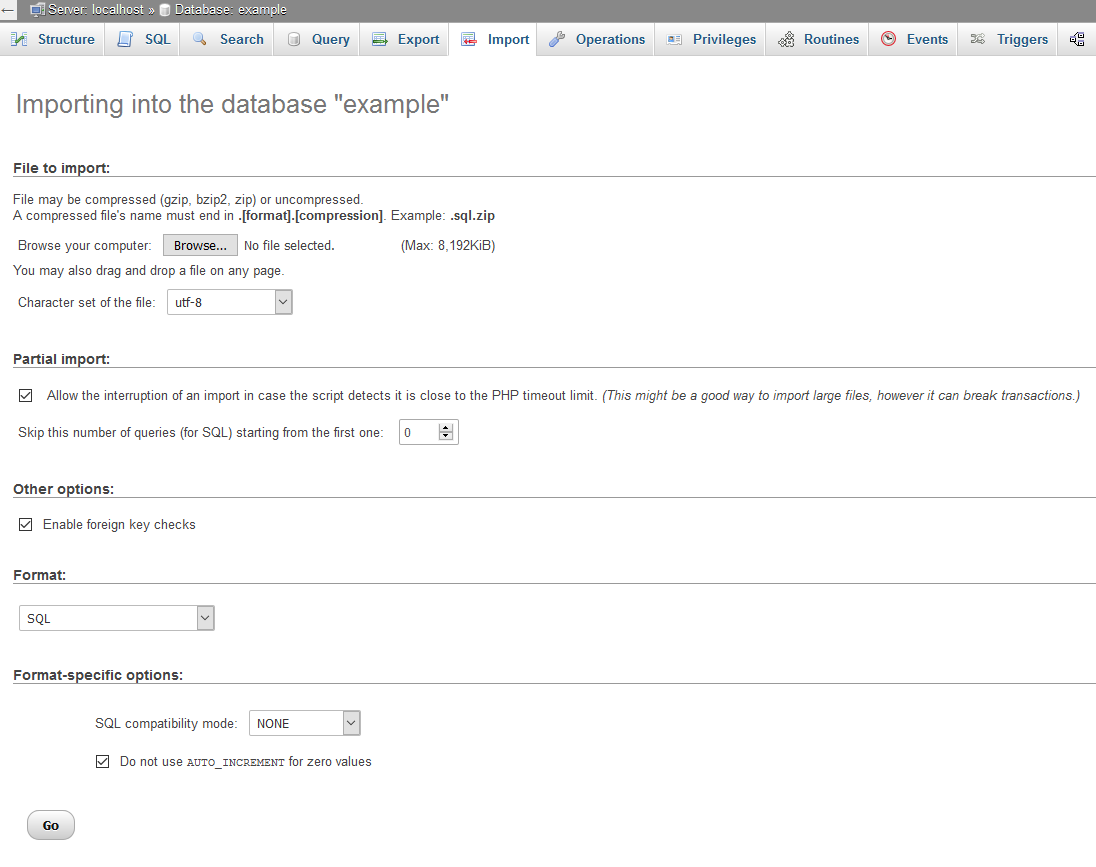
Task: Toggle Do not use AUTO_INCREMENT checkbox
Action: [x=103, y=761]
